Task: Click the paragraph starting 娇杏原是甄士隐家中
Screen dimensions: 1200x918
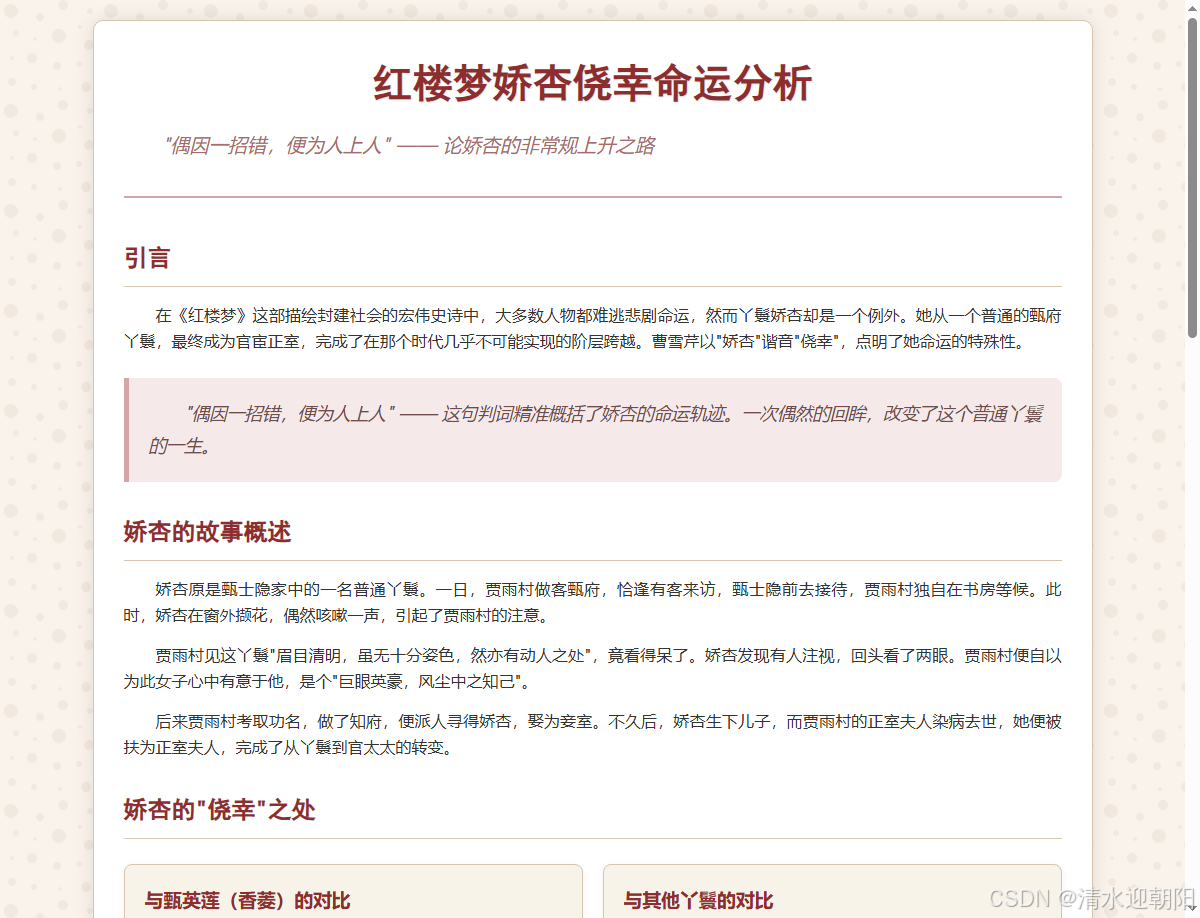Action: pyautogui.click(x=592, y=602)
